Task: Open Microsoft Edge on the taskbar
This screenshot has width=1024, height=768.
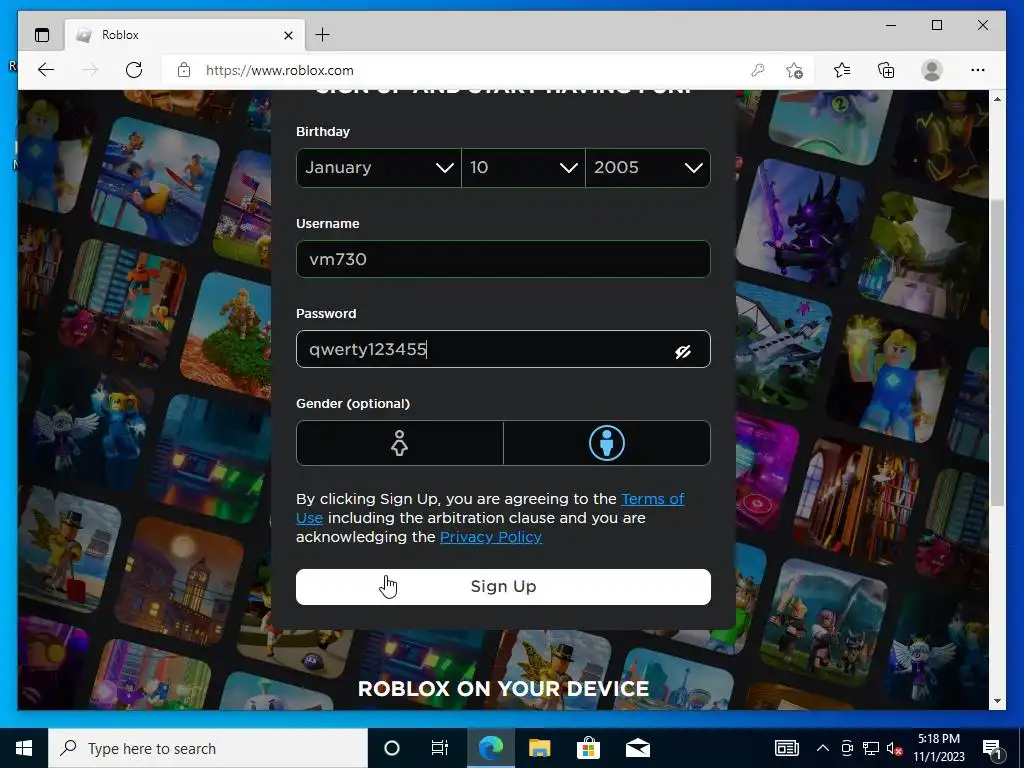Action: (491, 748)
